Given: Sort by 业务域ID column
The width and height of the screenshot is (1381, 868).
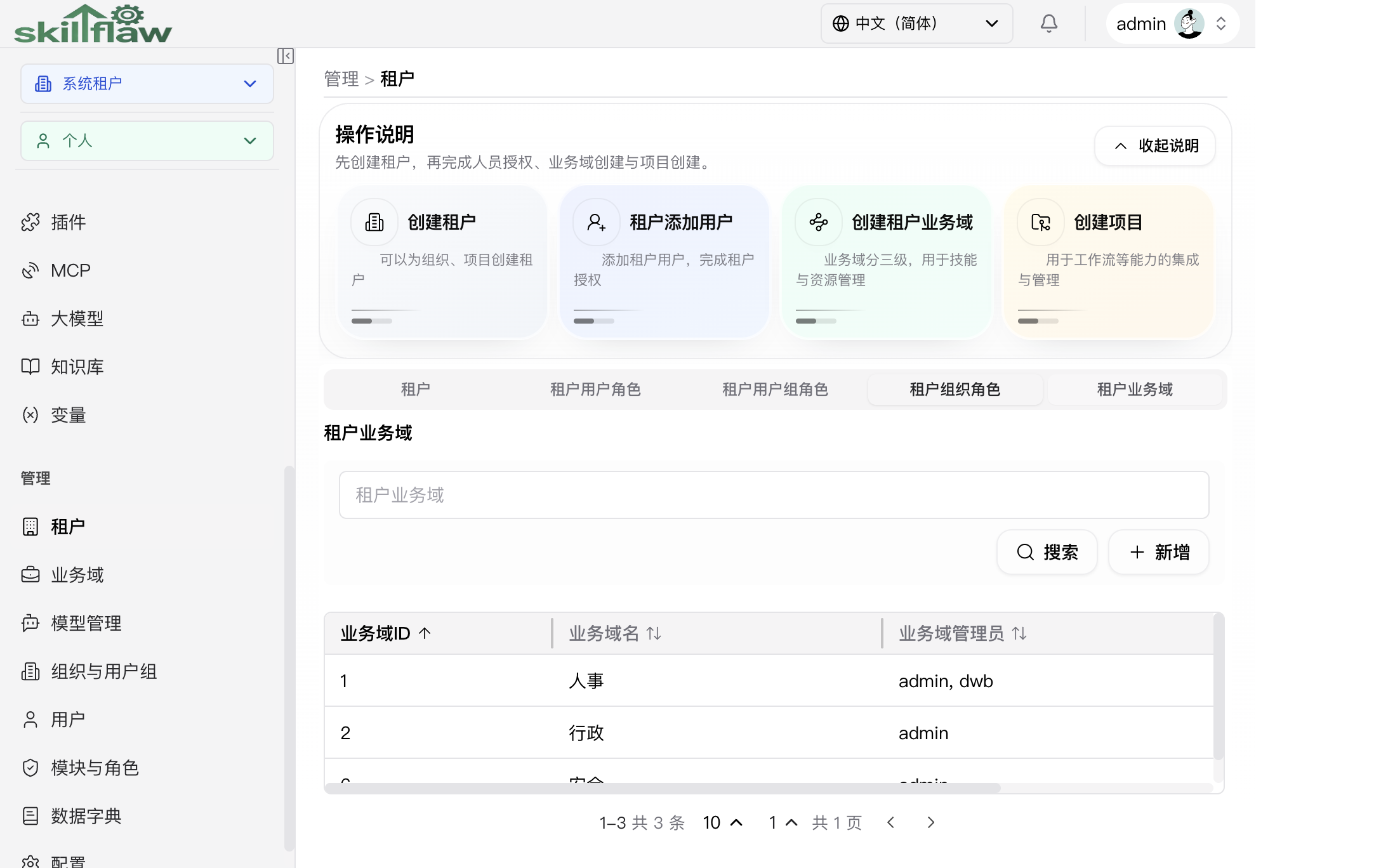Looking at the screenshot, I should click(x=386, y=633).
